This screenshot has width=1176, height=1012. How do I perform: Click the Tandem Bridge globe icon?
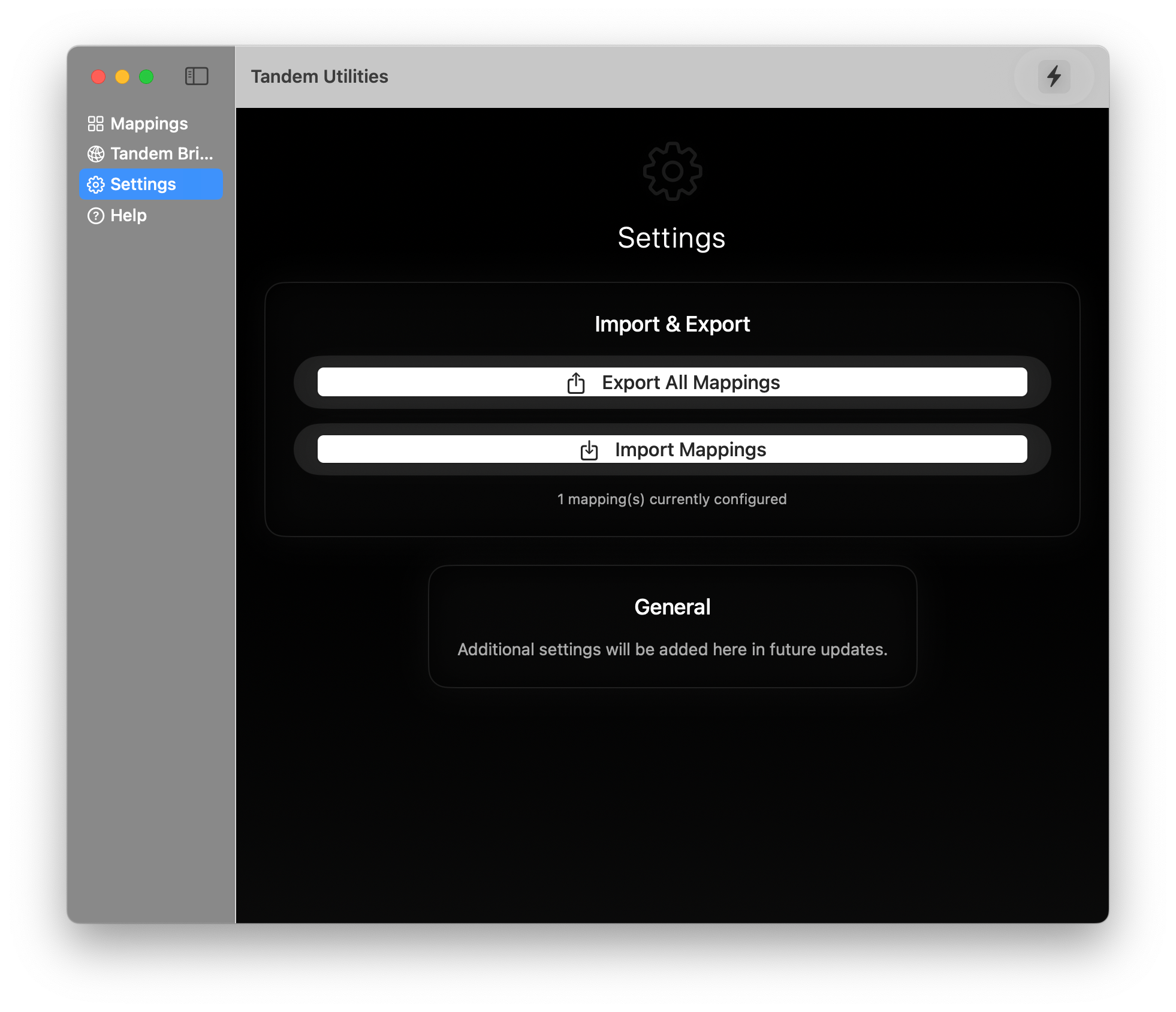95,154
